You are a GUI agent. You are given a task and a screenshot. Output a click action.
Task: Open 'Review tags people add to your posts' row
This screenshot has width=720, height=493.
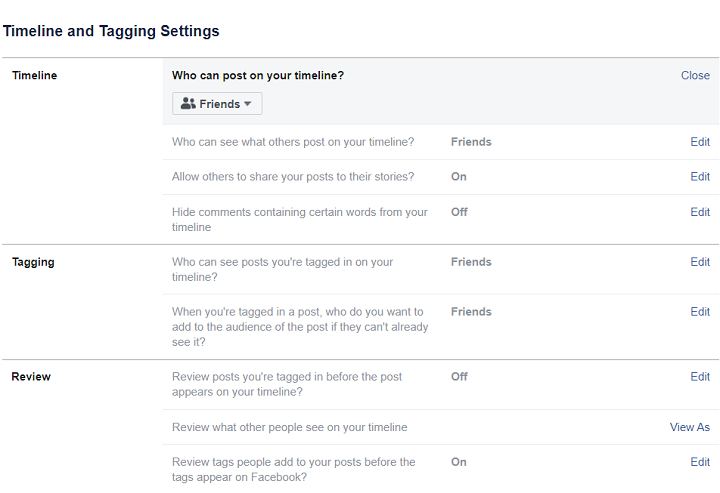(x=293, y=469)
